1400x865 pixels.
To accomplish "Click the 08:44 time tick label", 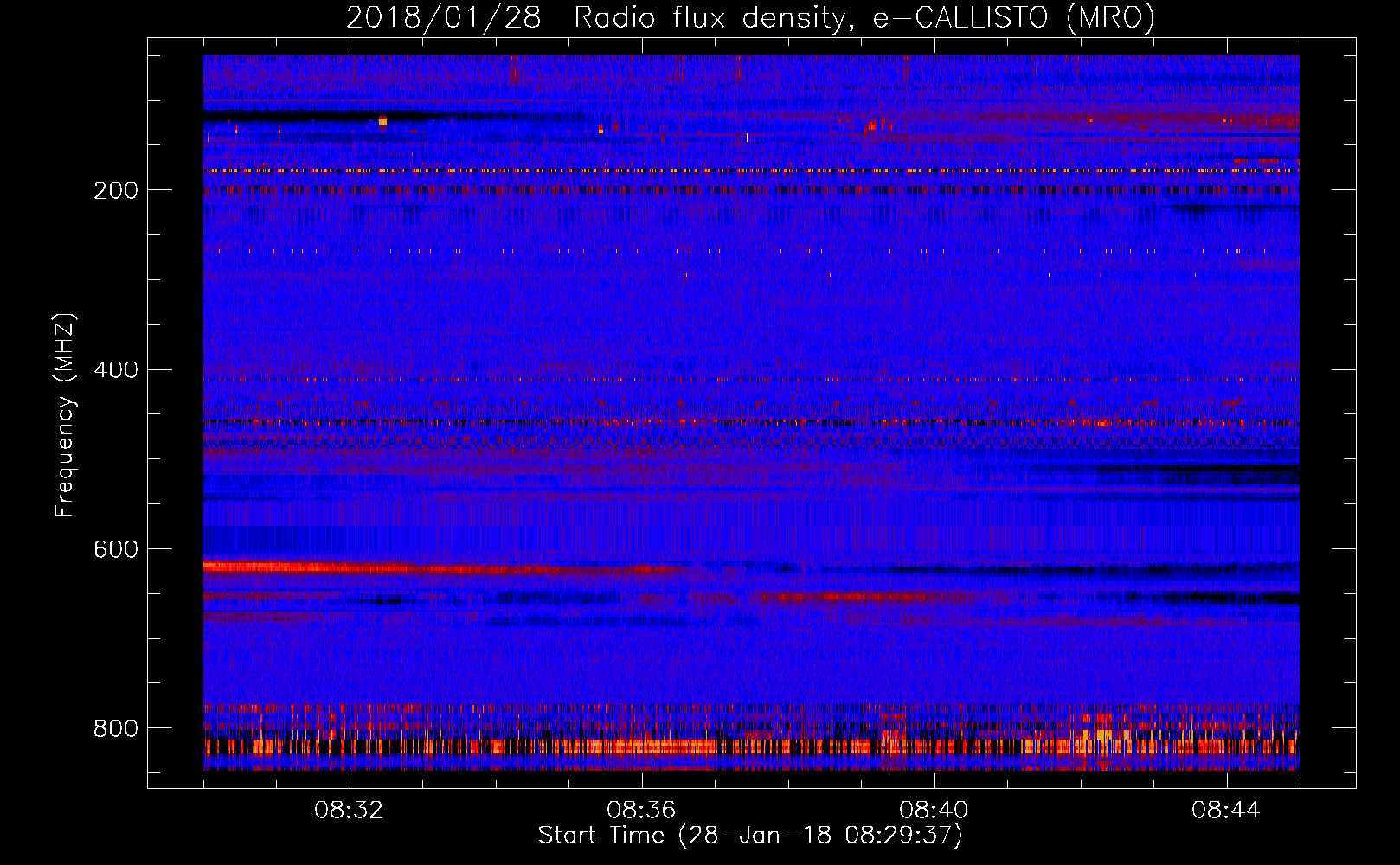I will tap(1226, 811).
